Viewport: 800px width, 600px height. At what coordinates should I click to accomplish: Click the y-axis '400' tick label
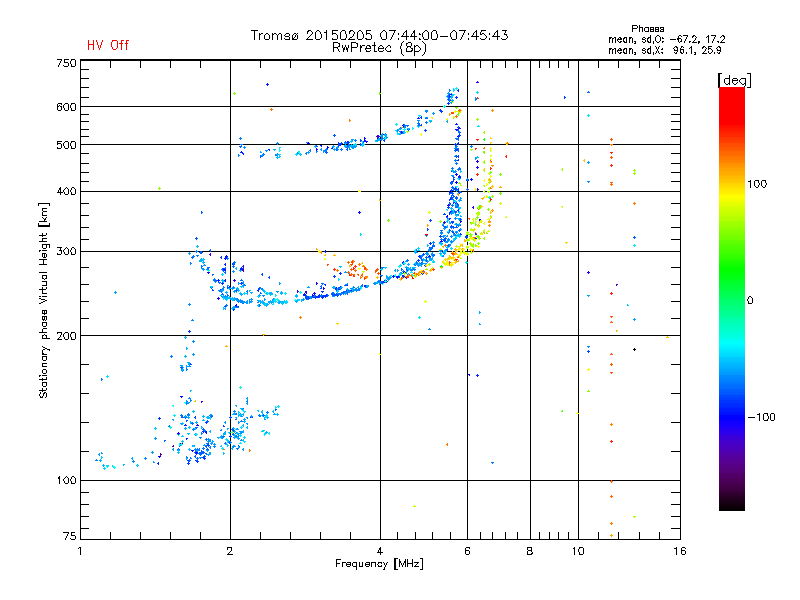[x=66, y=191]
